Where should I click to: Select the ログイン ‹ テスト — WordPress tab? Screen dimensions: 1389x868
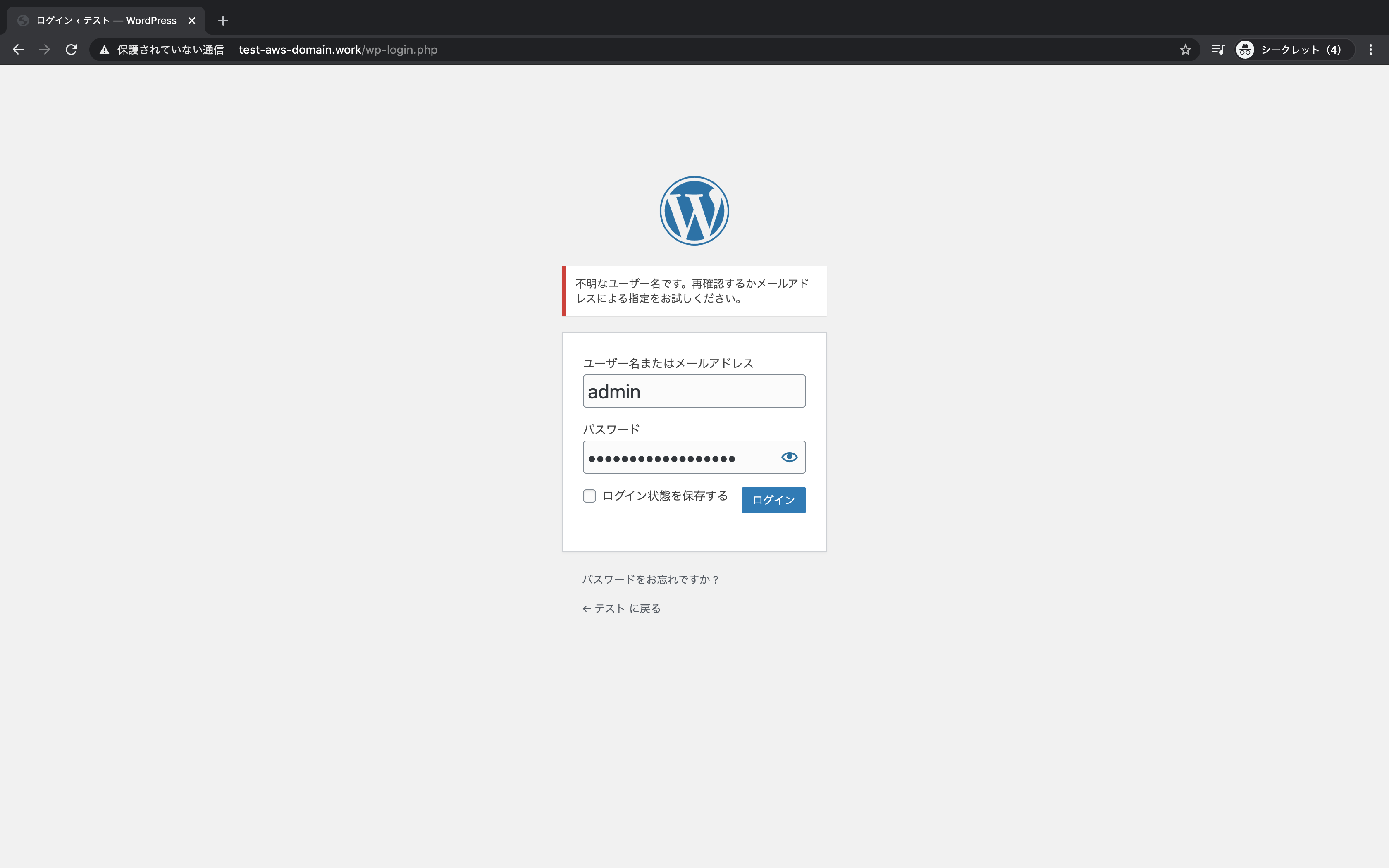coord(106,21)
